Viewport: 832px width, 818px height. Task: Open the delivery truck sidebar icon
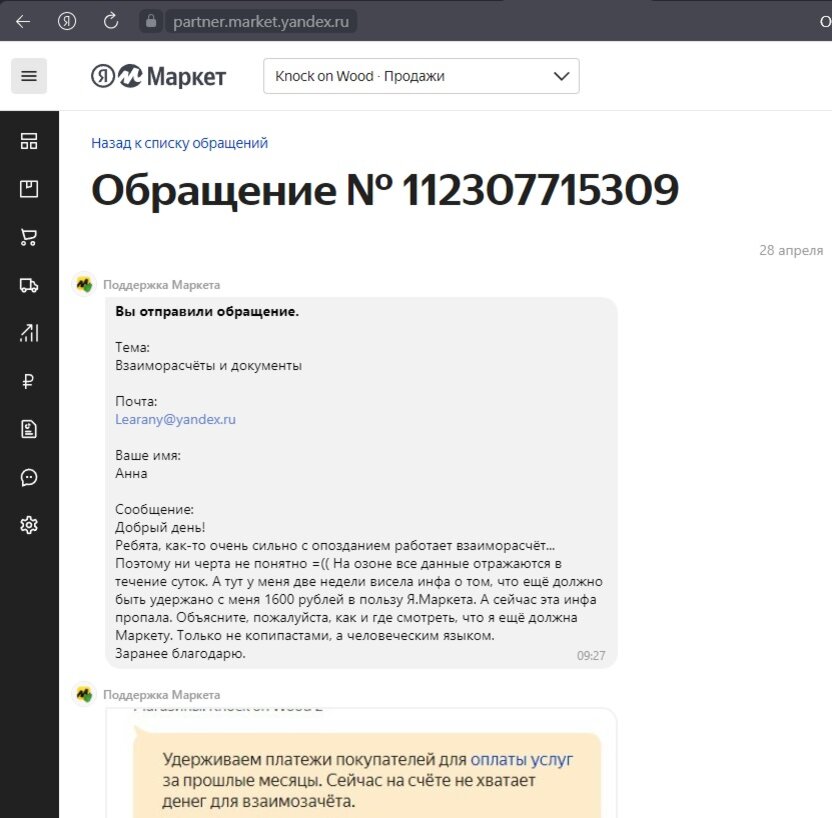29,285
